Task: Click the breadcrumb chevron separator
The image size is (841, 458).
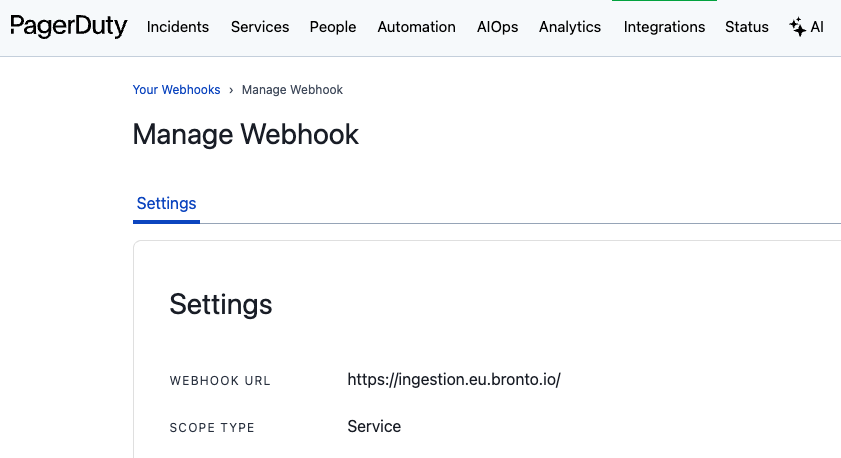Action: (x=231, y=90)
